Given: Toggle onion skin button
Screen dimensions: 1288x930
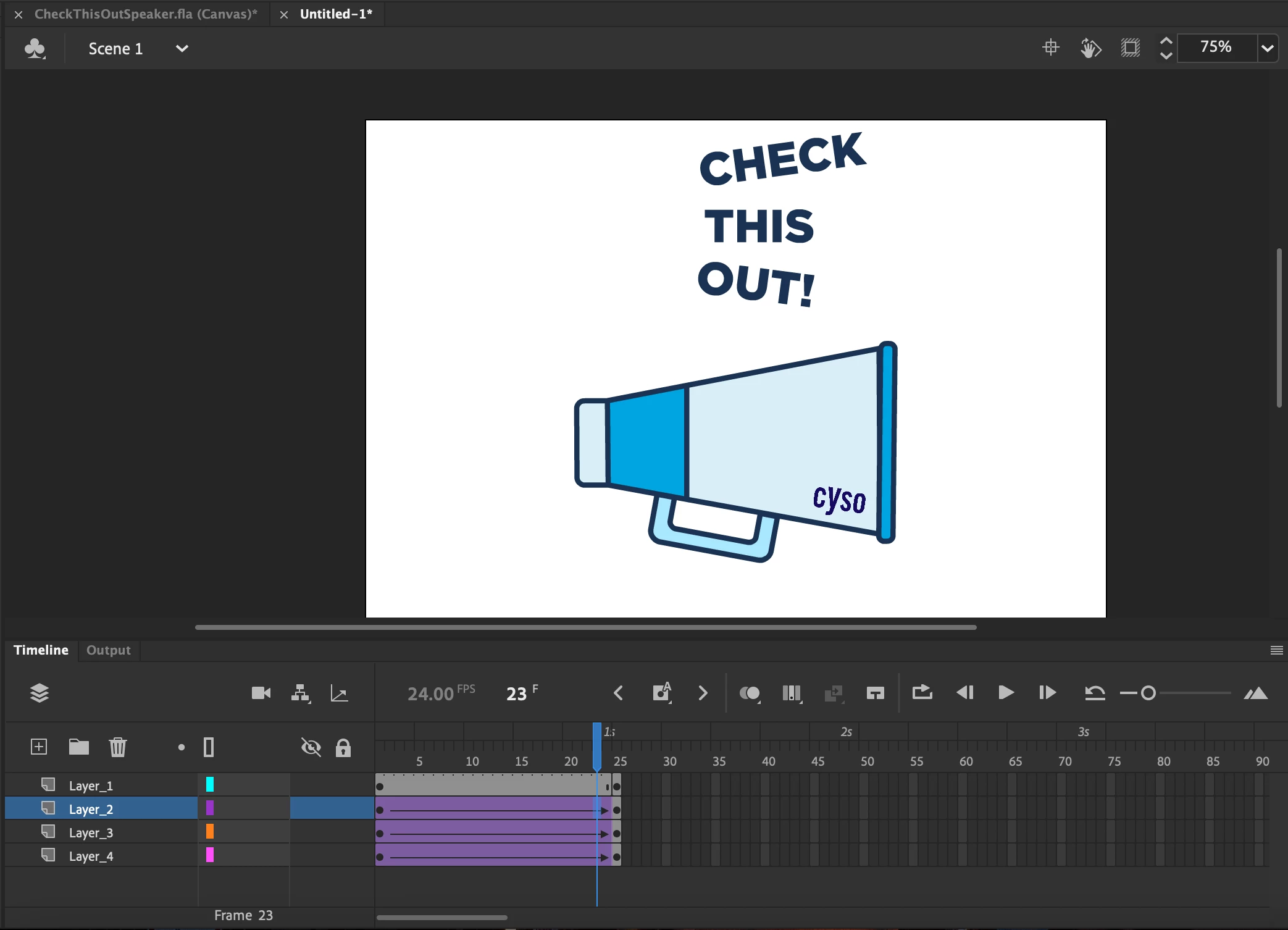Looking at the screenshot, I should [750, 693].
